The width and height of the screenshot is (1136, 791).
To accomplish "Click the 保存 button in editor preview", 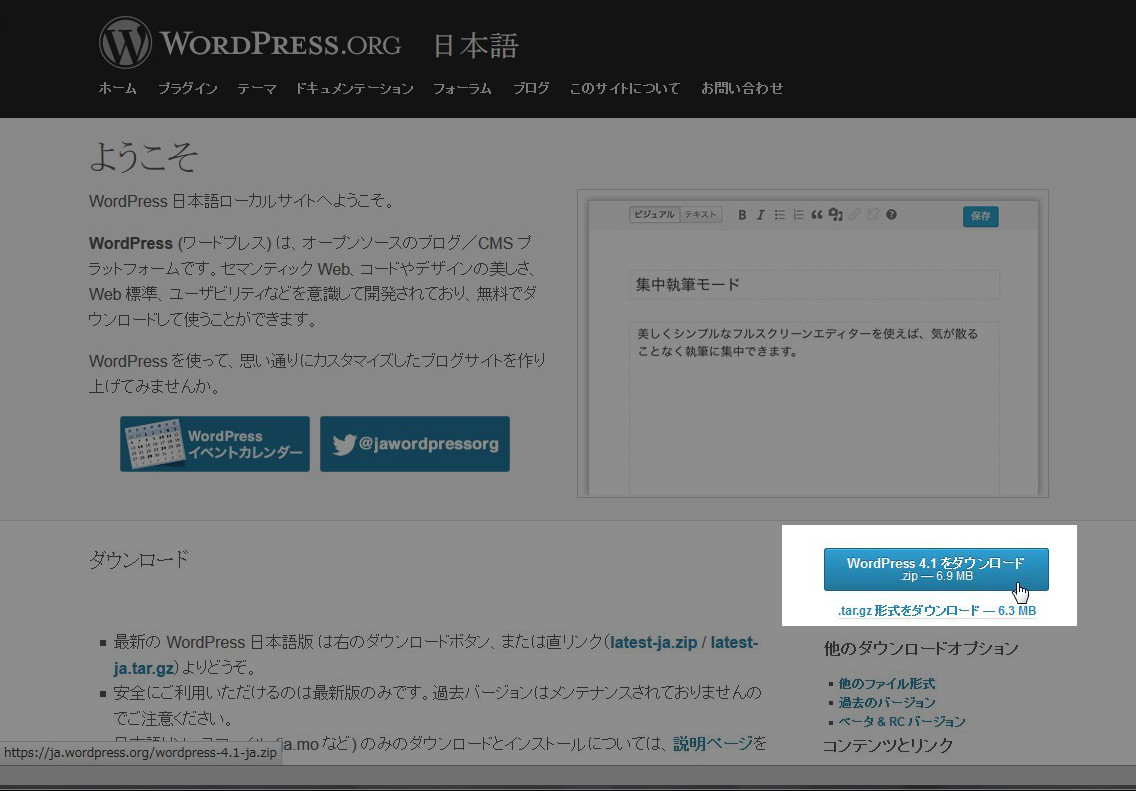I will point(980,216).
